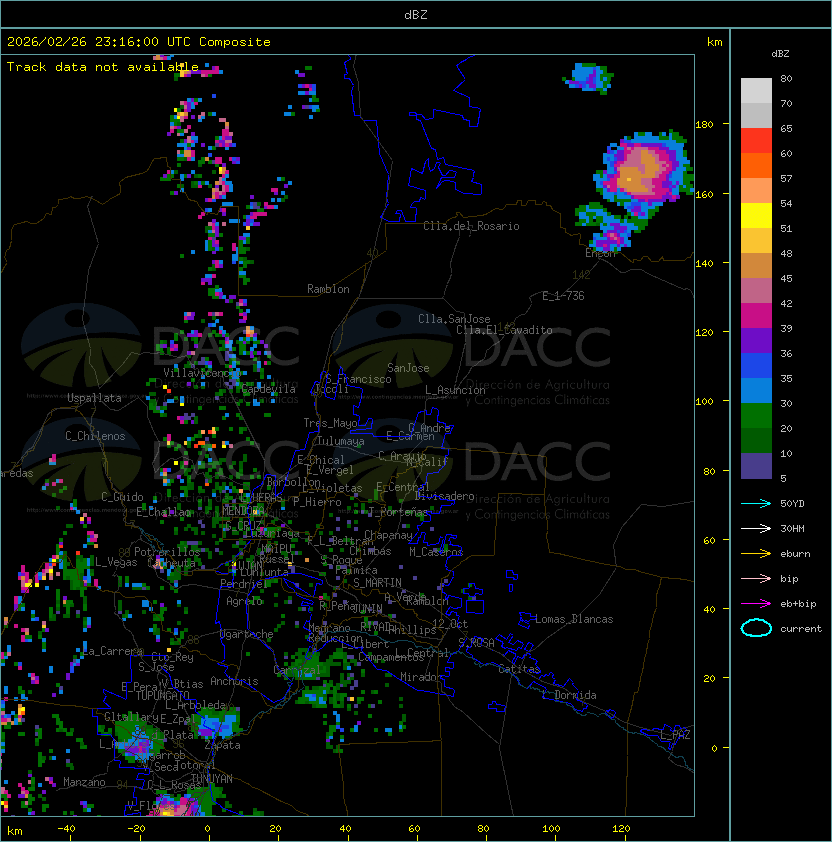Image resolution: width=832 pixels, height=842 pixels.
Task: Select the 'E_1-736' map label
Action: 563,296
